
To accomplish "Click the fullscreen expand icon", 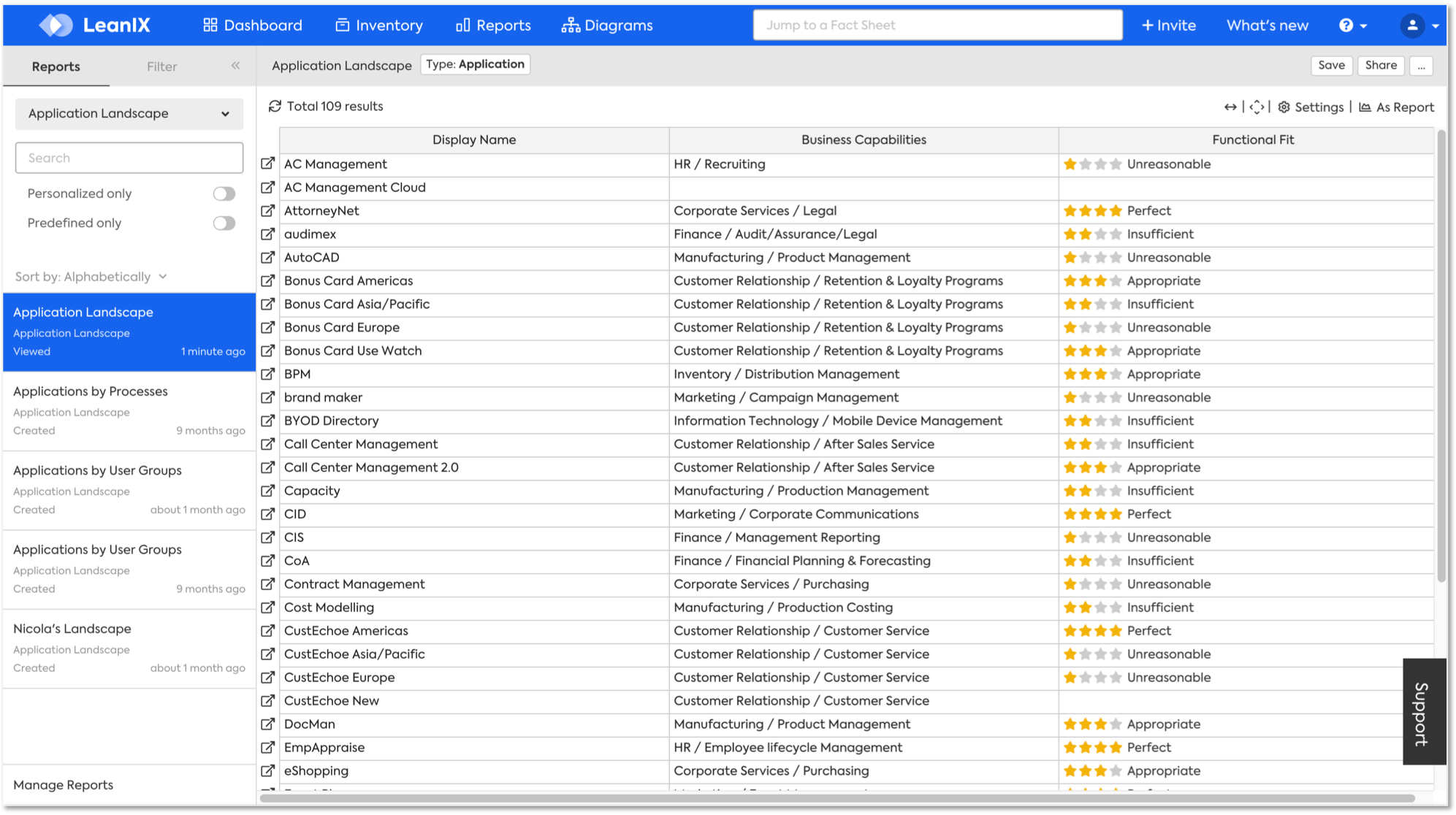I will point(1257,107).
